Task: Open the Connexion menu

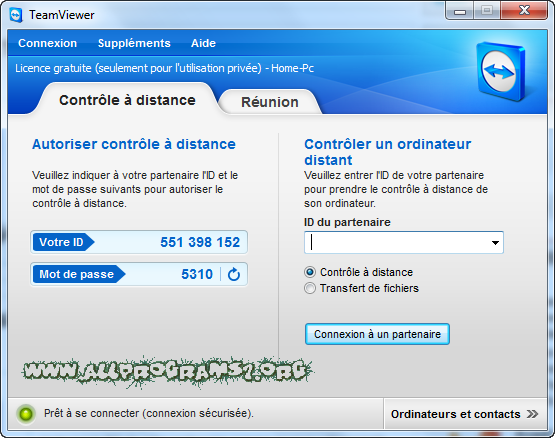Action: point(47,43)
